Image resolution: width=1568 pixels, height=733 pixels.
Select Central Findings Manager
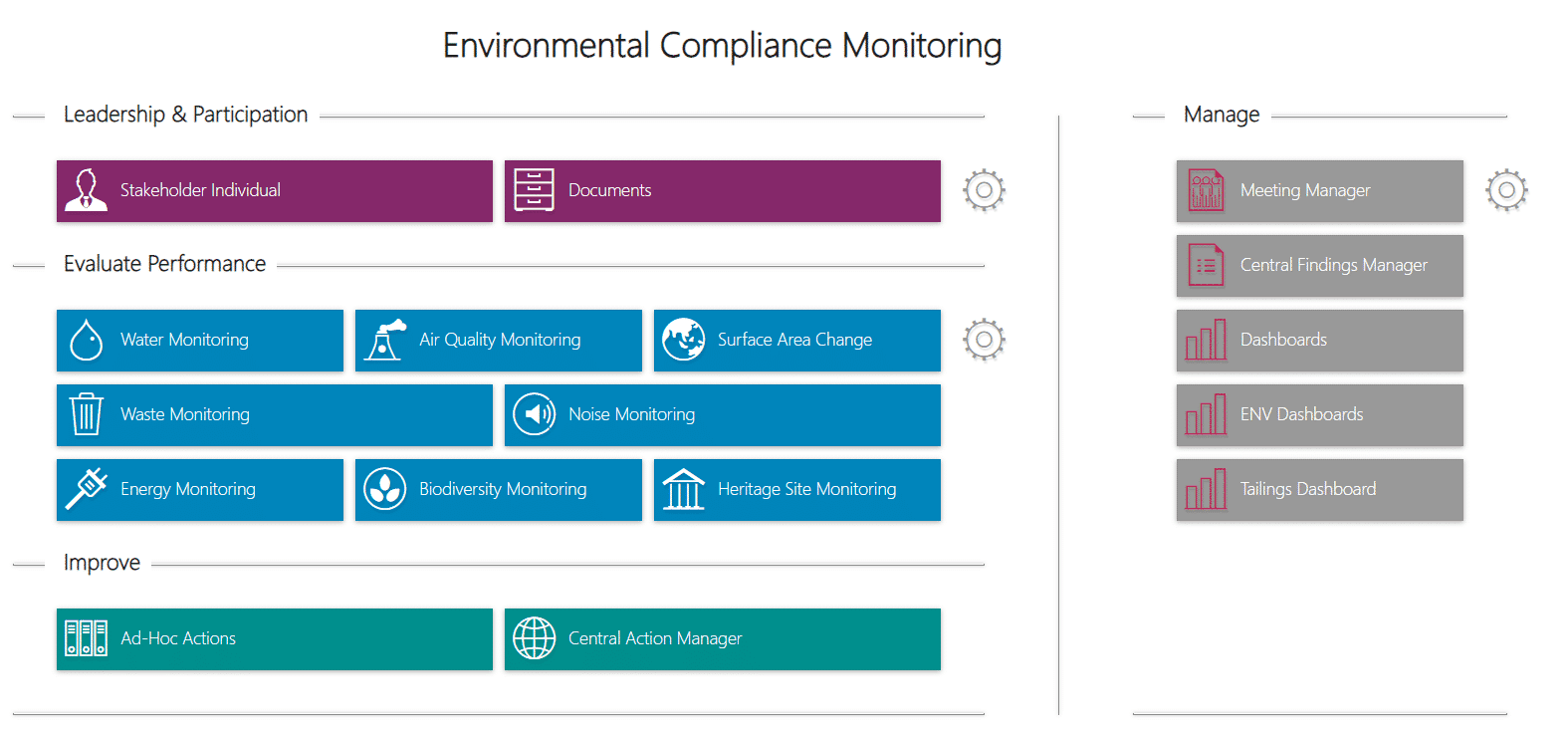[1320, 266]
